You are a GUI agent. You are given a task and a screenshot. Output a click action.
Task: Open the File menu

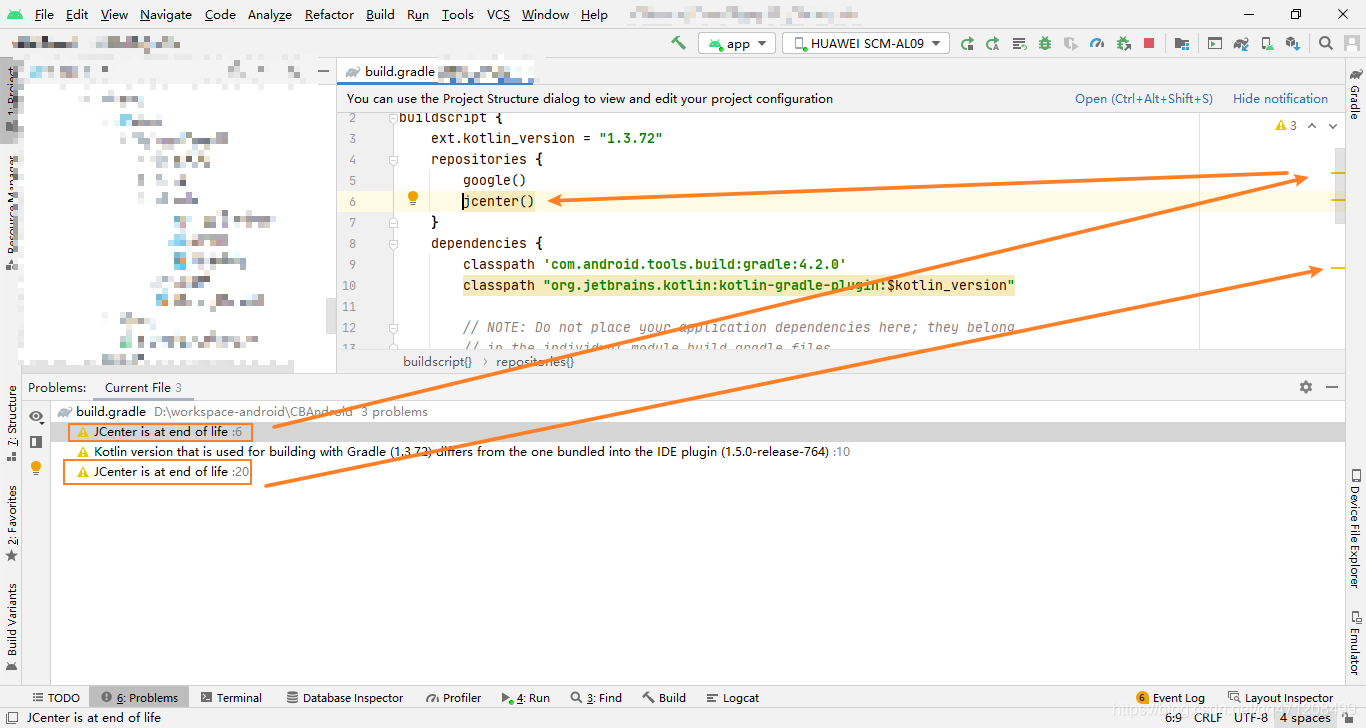44,14
